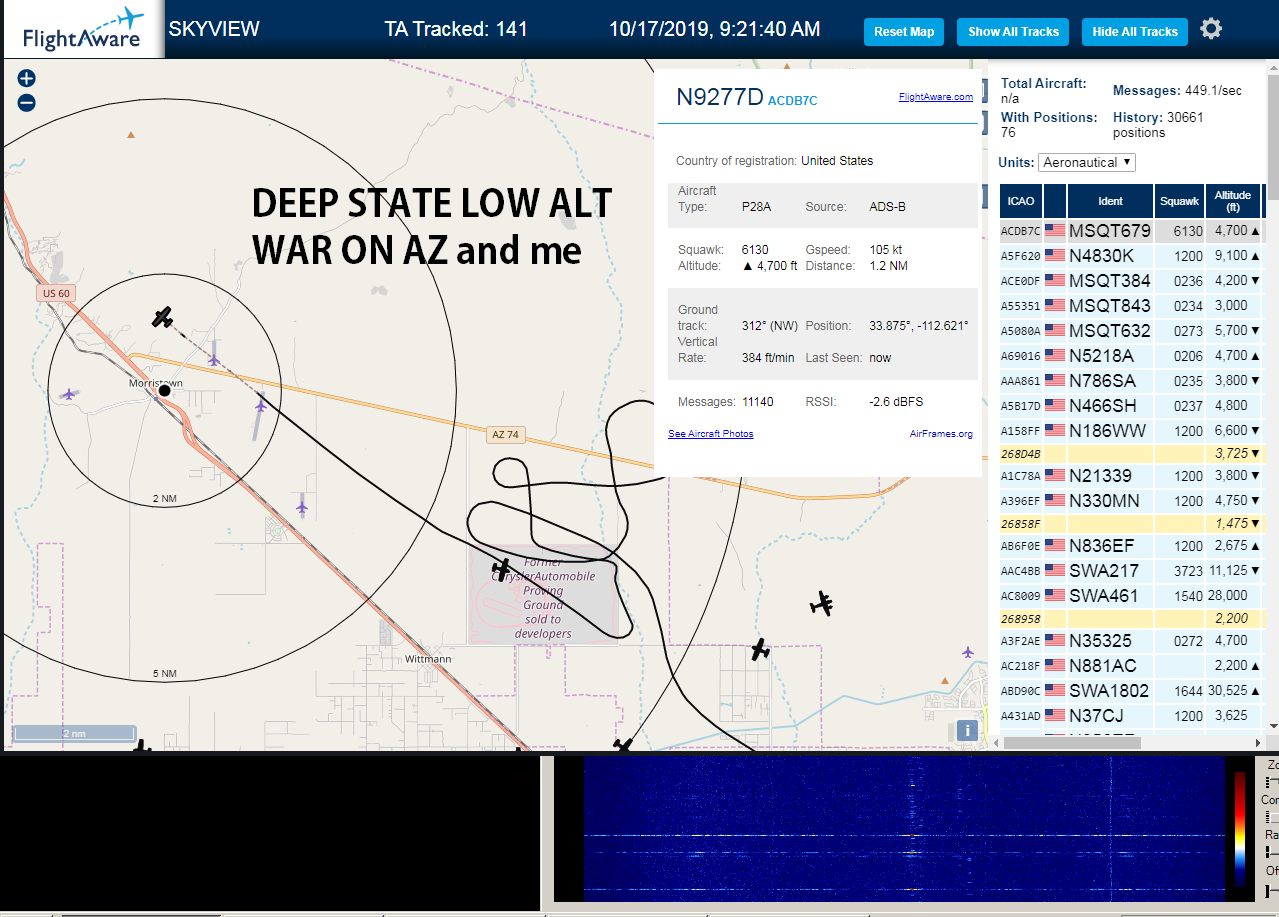Select purple aircraft icon west of Morristown

[68, 394]
